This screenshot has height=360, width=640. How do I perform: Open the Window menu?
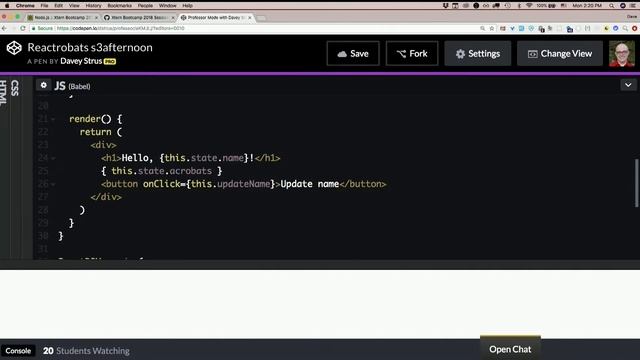coord(167,6)
